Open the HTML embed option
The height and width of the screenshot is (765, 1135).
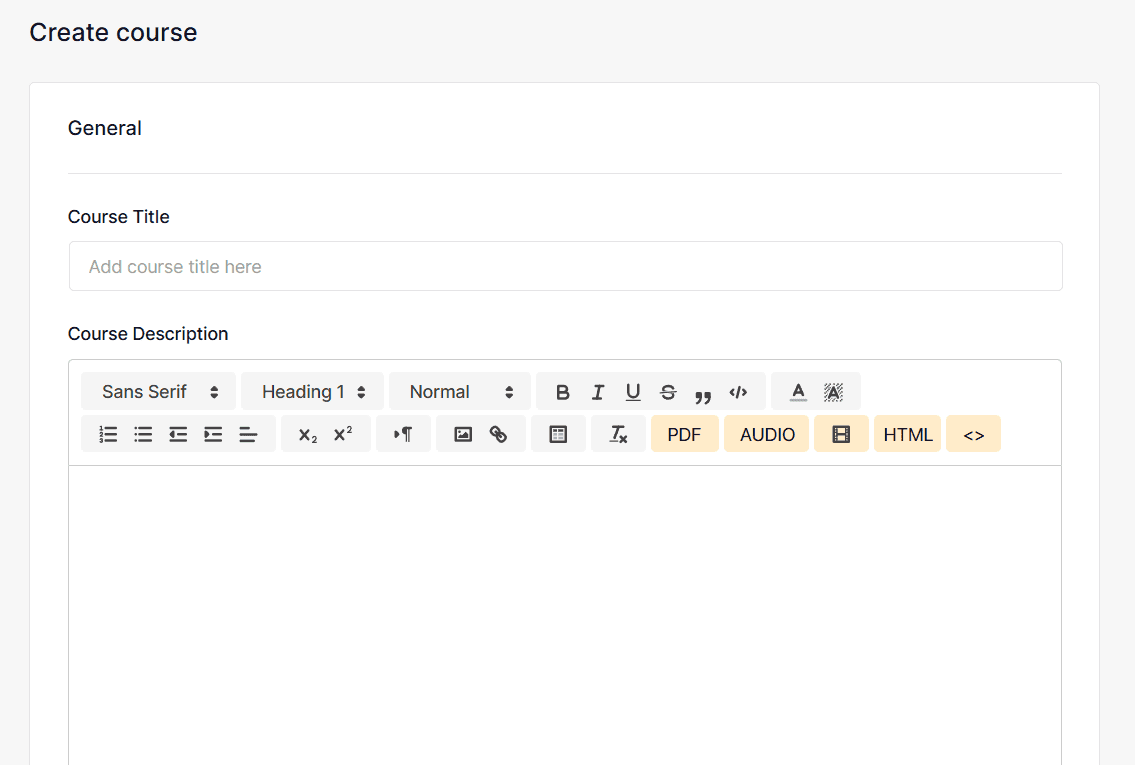point(907,433)
